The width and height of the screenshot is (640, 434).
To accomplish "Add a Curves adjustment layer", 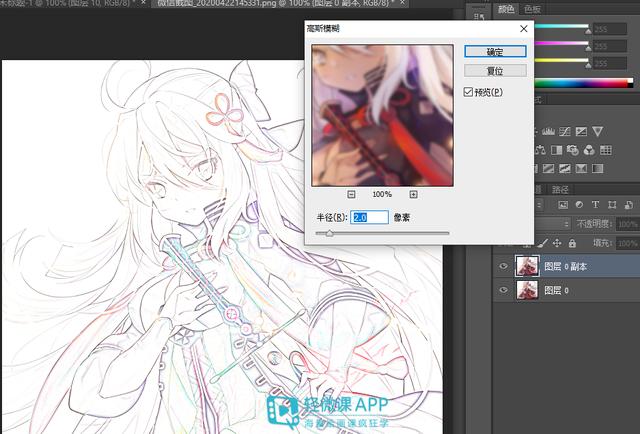I will (565, 131).
